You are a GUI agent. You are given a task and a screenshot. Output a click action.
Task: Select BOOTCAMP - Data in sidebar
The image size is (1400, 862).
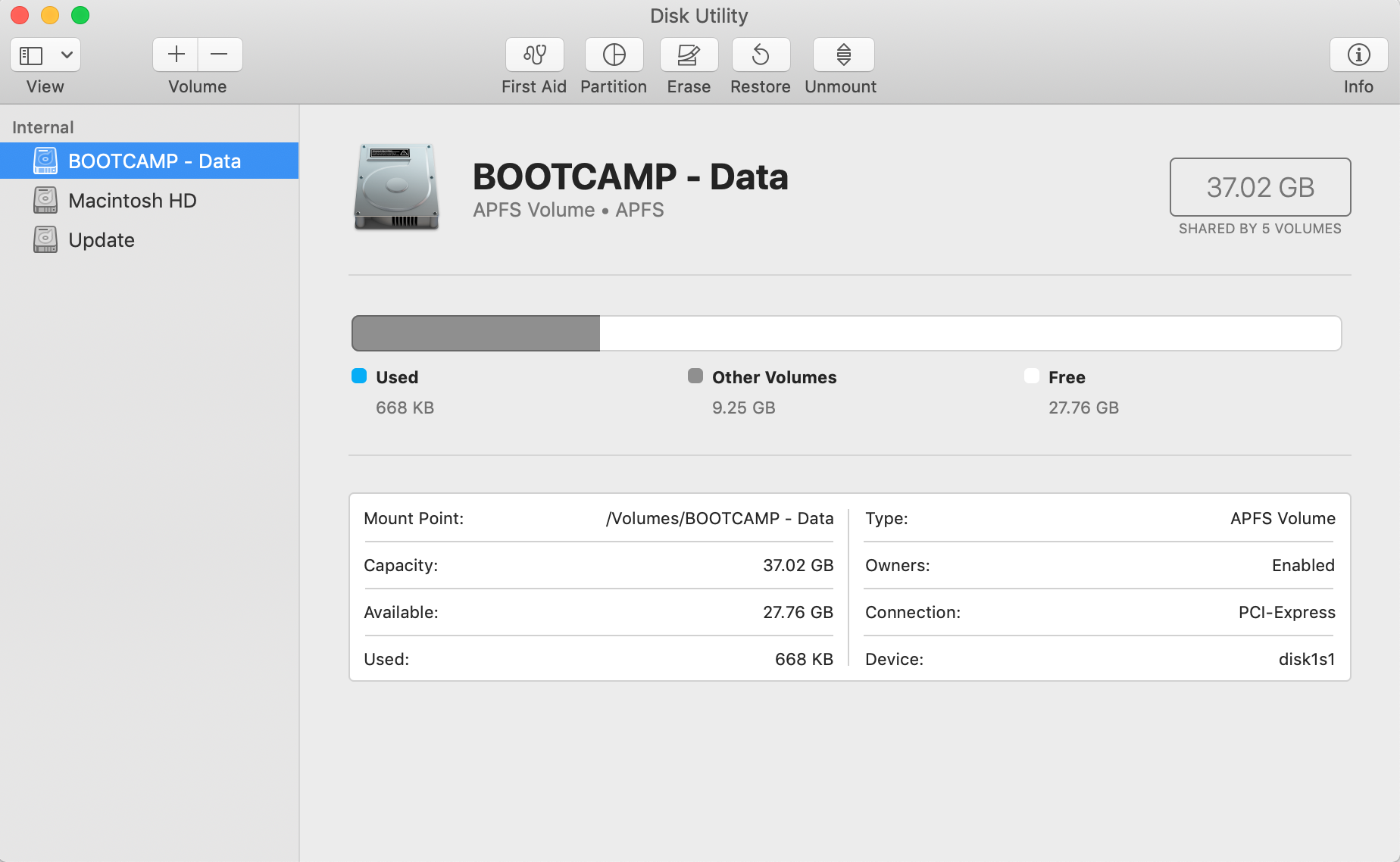pos(149,161)
